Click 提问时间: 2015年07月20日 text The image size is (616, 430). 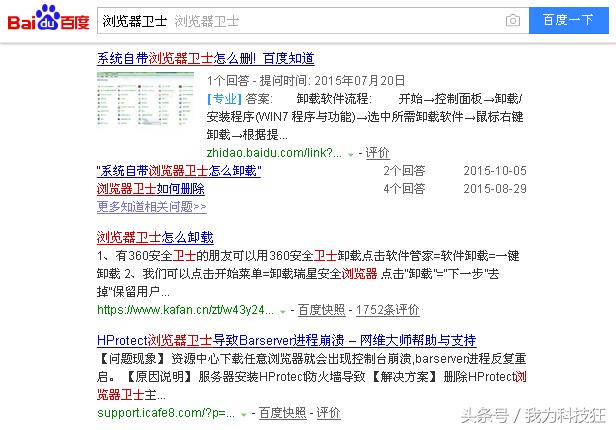coord(332,81)
